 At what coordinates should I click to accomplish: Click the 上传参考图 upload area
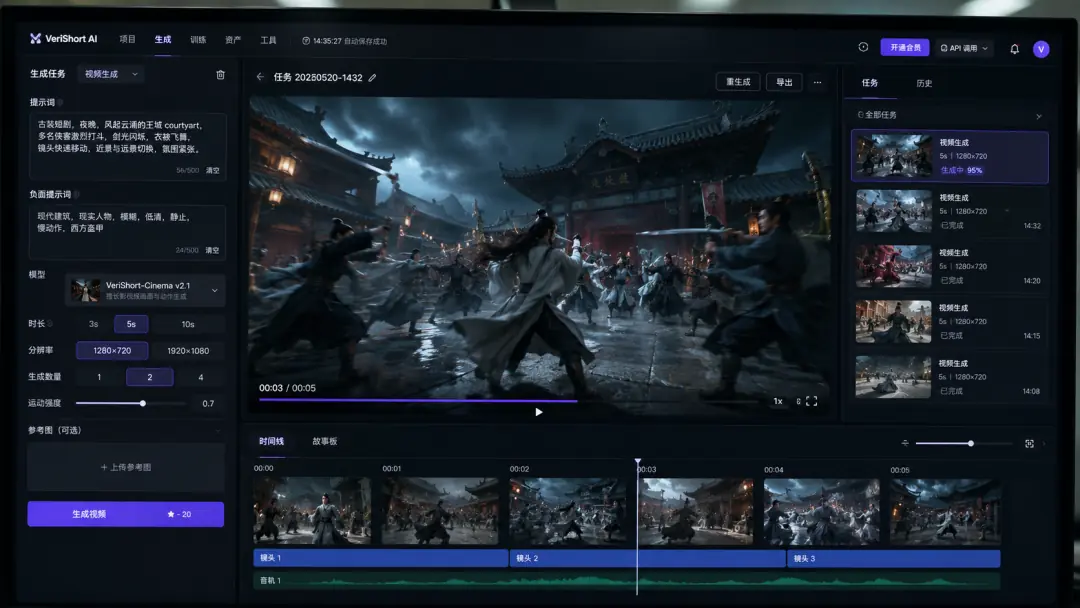126,467
